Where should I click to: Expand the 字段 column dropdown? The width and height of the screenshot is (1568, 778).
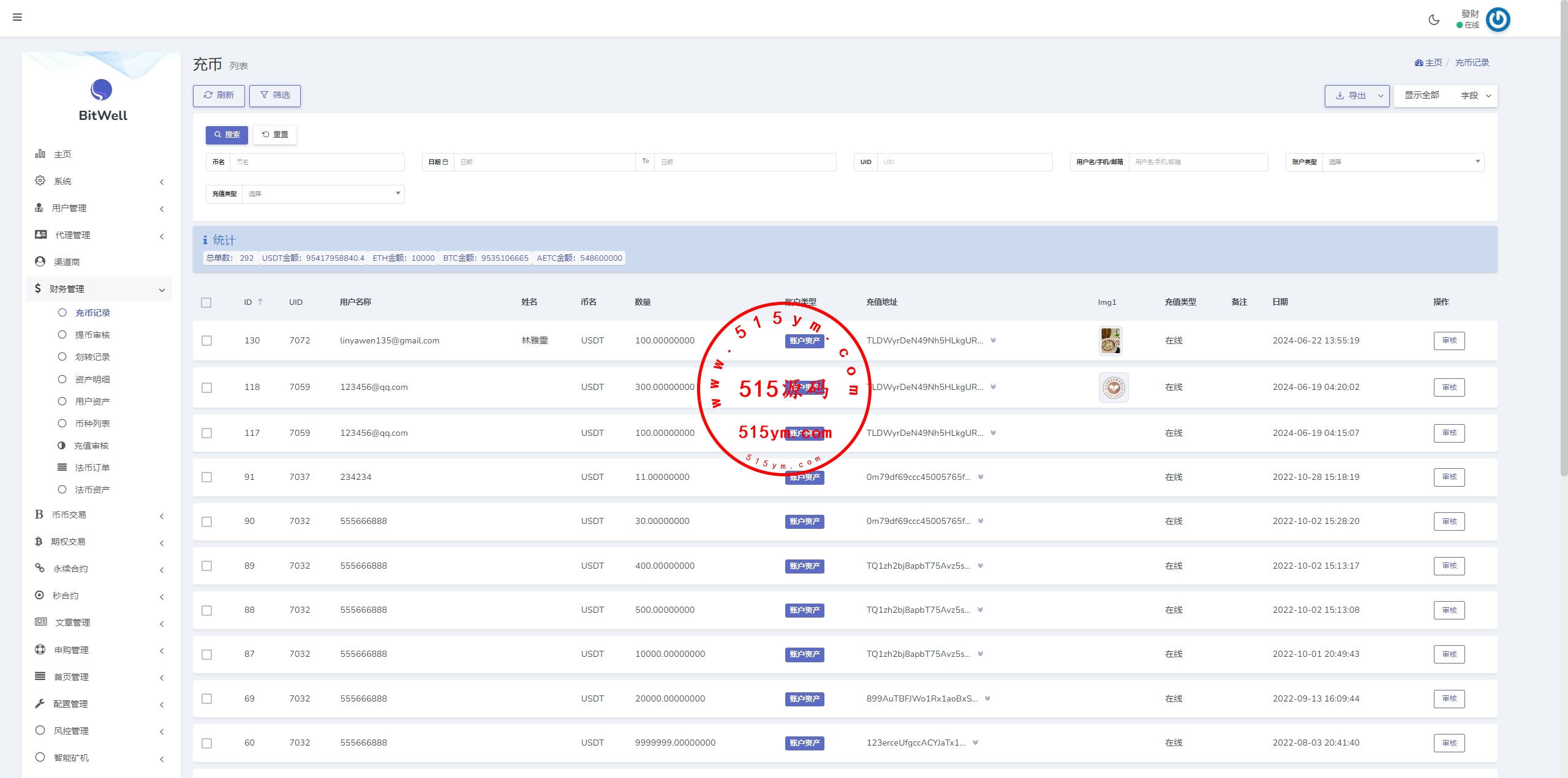[1476, 95]
